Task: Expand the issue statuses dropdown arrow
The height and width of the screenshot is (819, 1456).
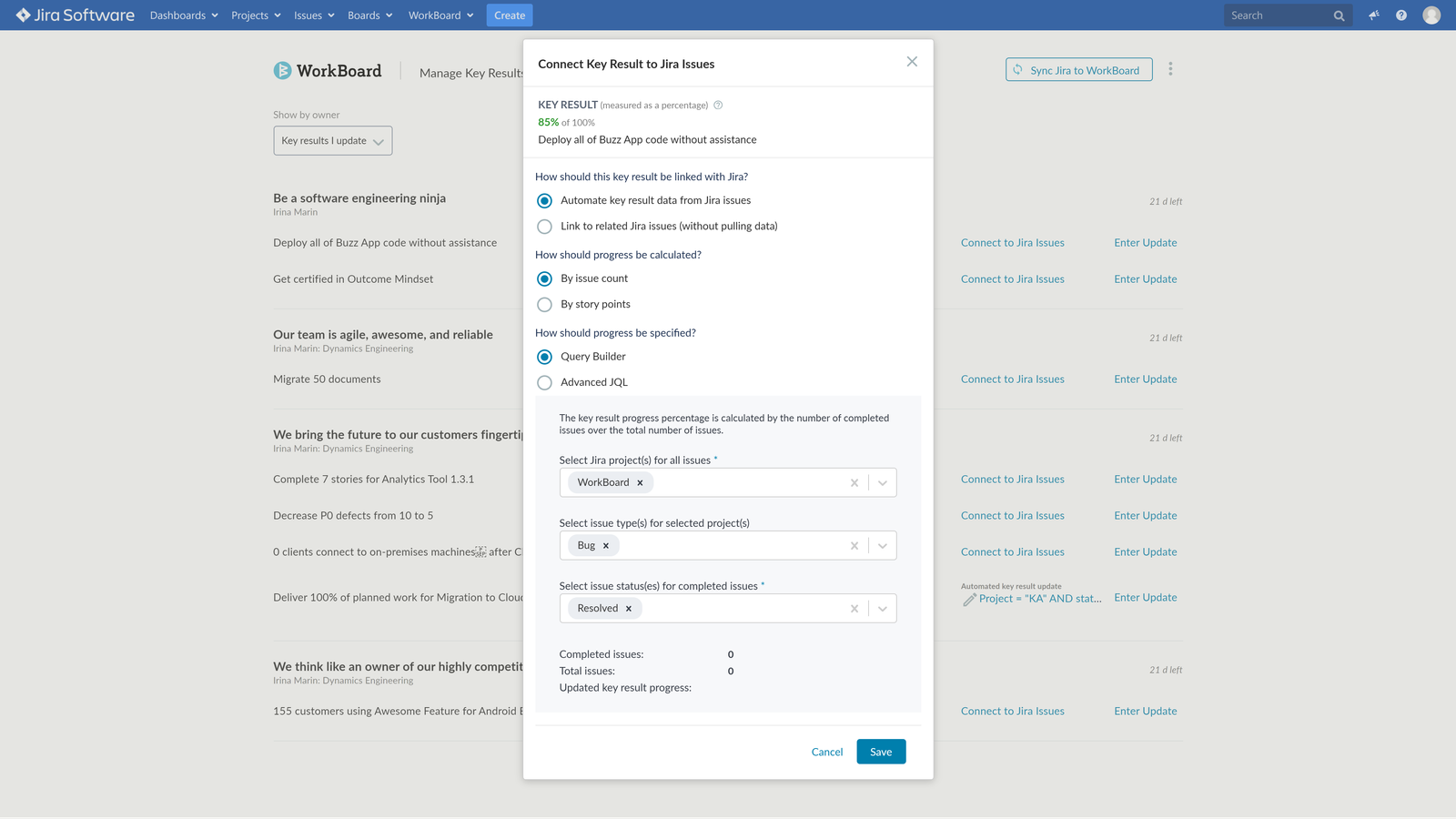Action: click(x=882, y=608)
